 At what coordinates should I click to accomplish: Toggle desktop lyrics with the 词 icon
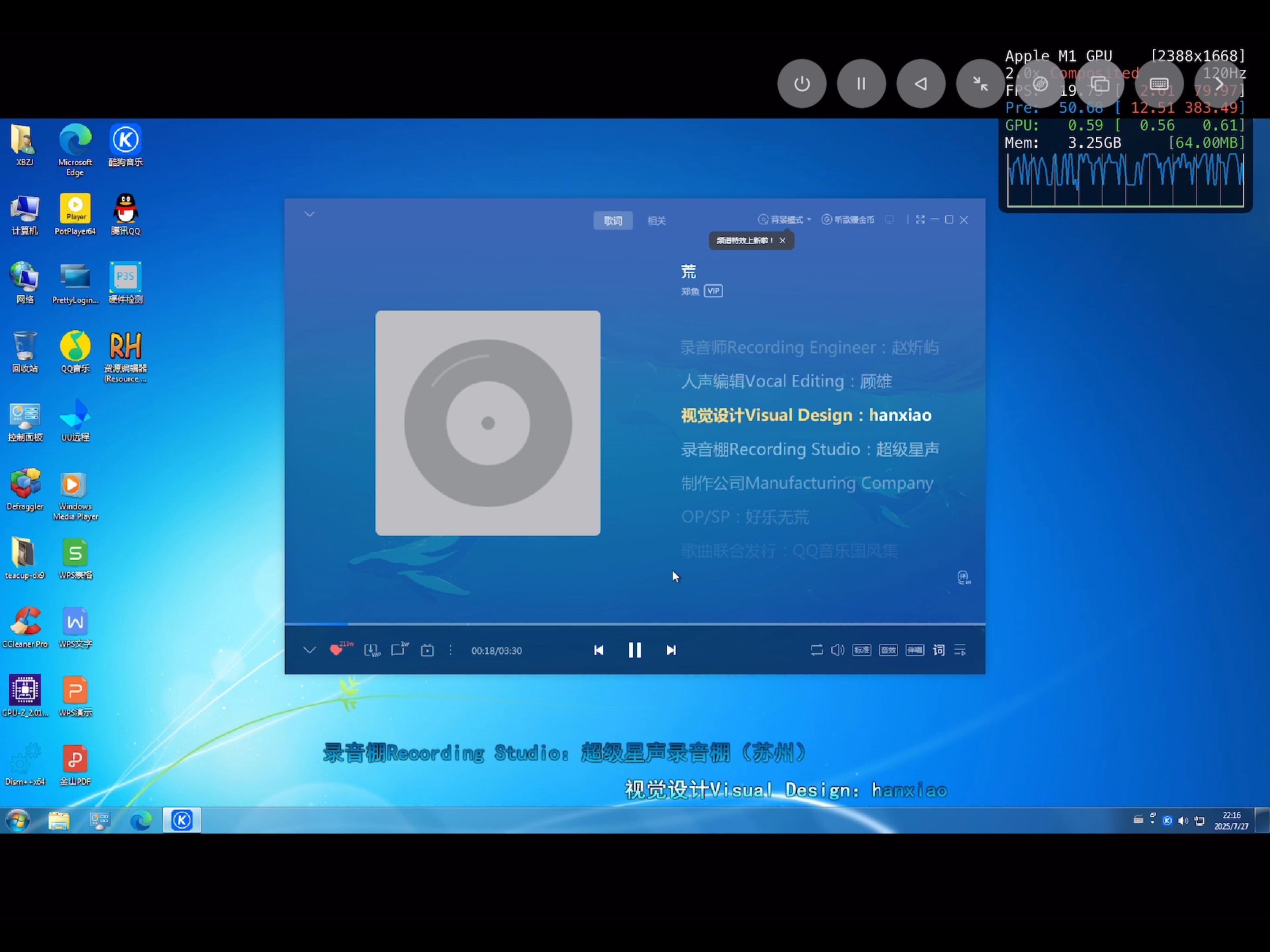939,650
